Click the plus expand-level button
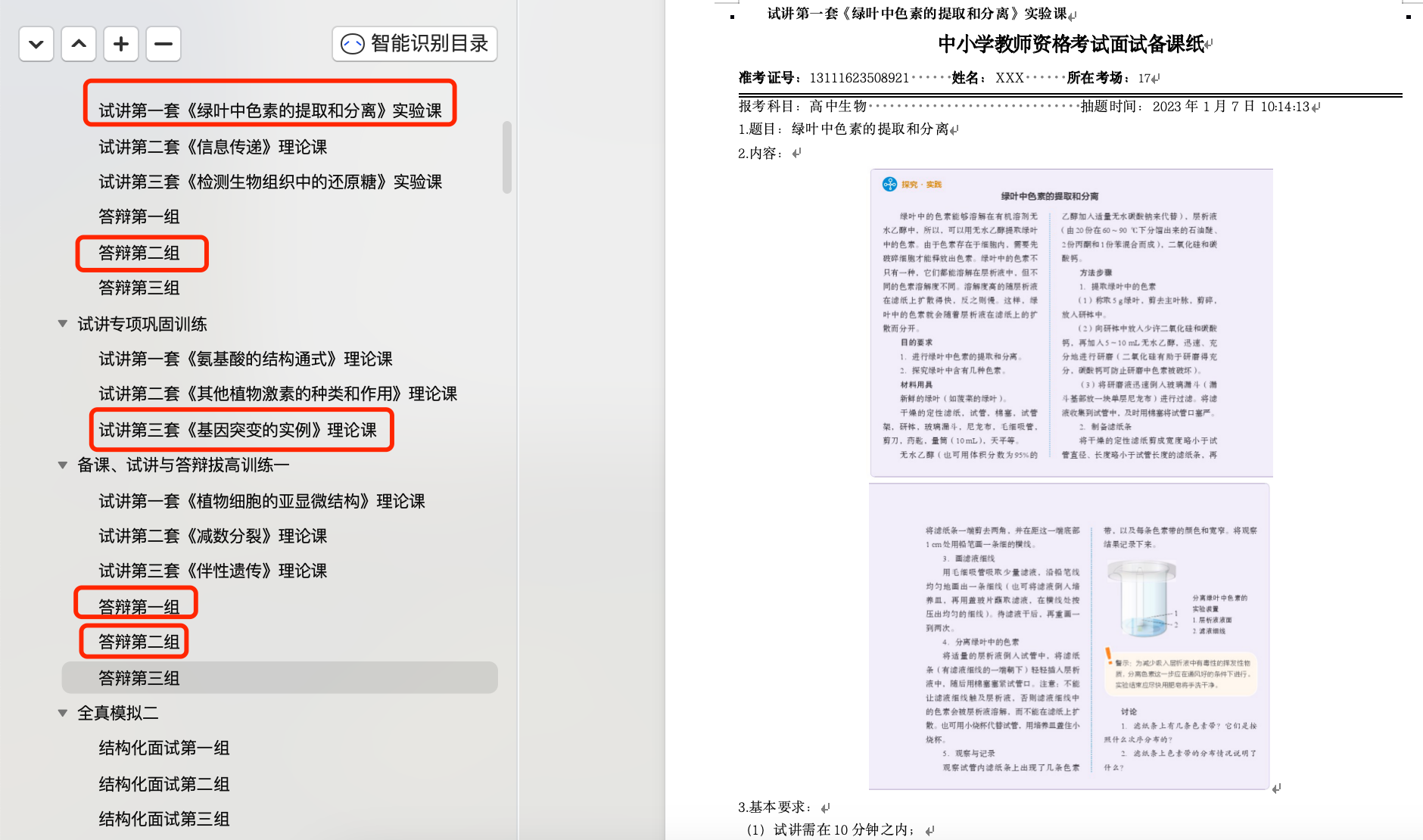The width and height of the screenshot is (1423, 840). (121, 44)
